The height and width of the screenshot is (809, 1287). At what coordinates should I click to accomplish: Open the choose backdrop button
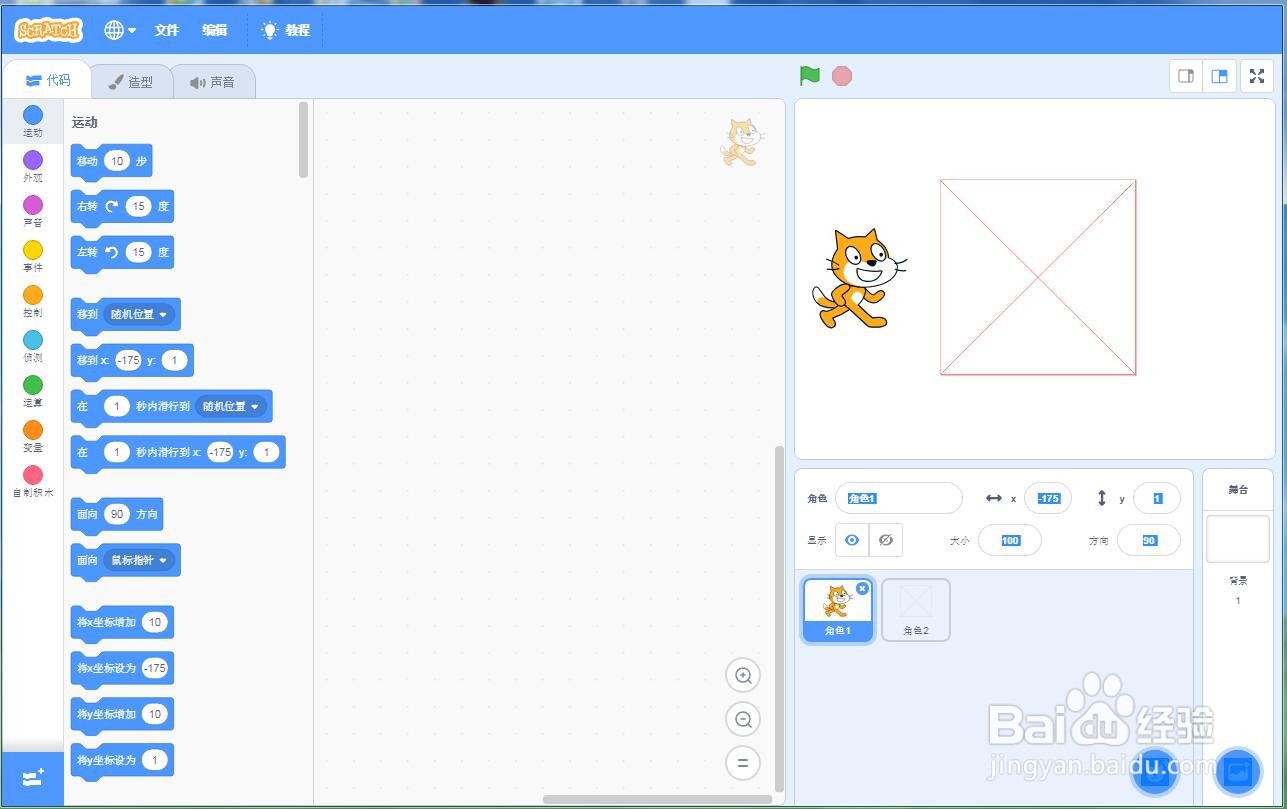(1238, 772)
